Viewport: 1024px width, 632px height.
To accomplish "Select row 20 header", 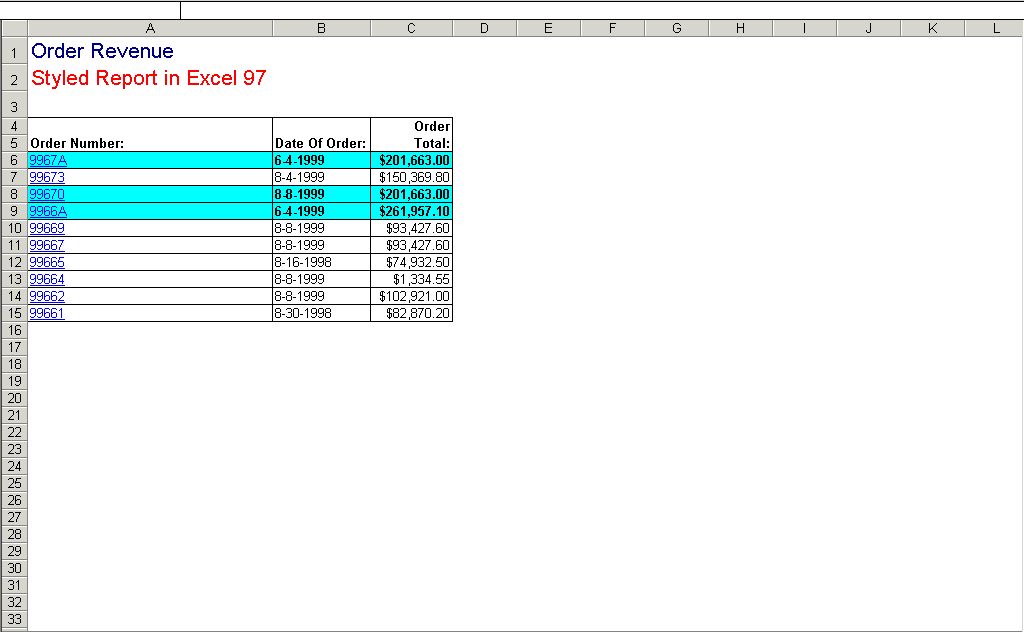I will 14,398.
